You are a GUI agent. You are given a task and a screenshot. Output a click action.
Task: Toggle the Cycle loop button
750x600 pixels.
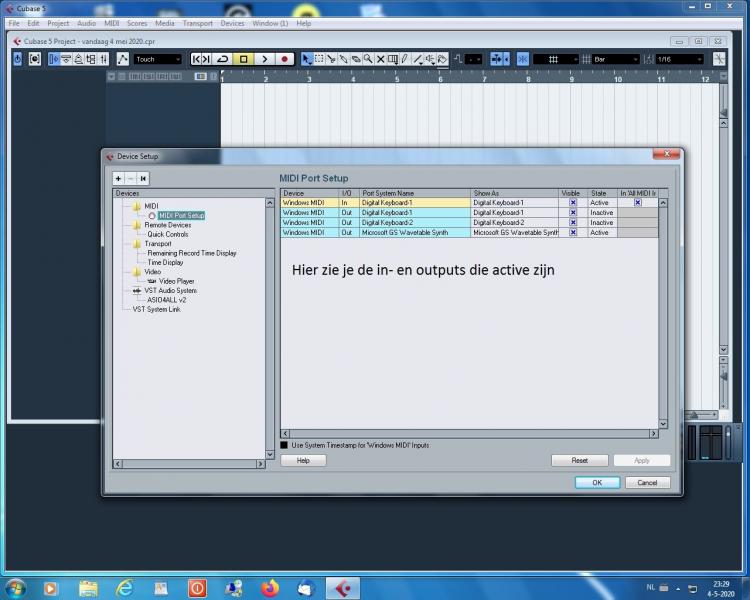(222, 59)
